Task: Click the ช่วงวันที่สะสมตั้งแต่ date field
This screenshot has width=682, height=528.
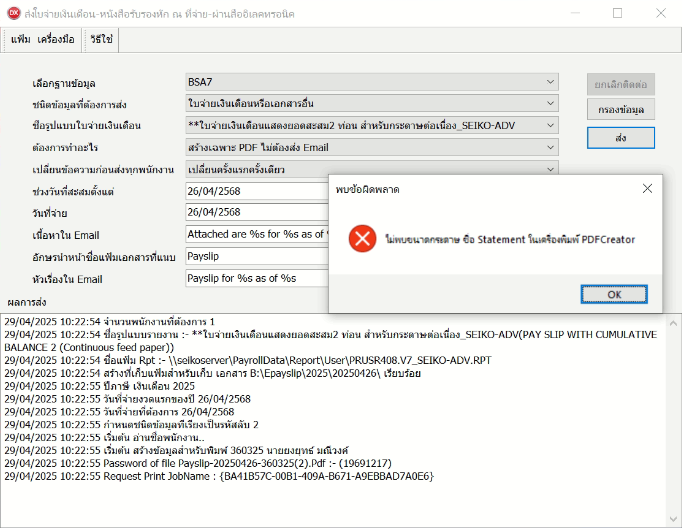Action: click(256, 190)
